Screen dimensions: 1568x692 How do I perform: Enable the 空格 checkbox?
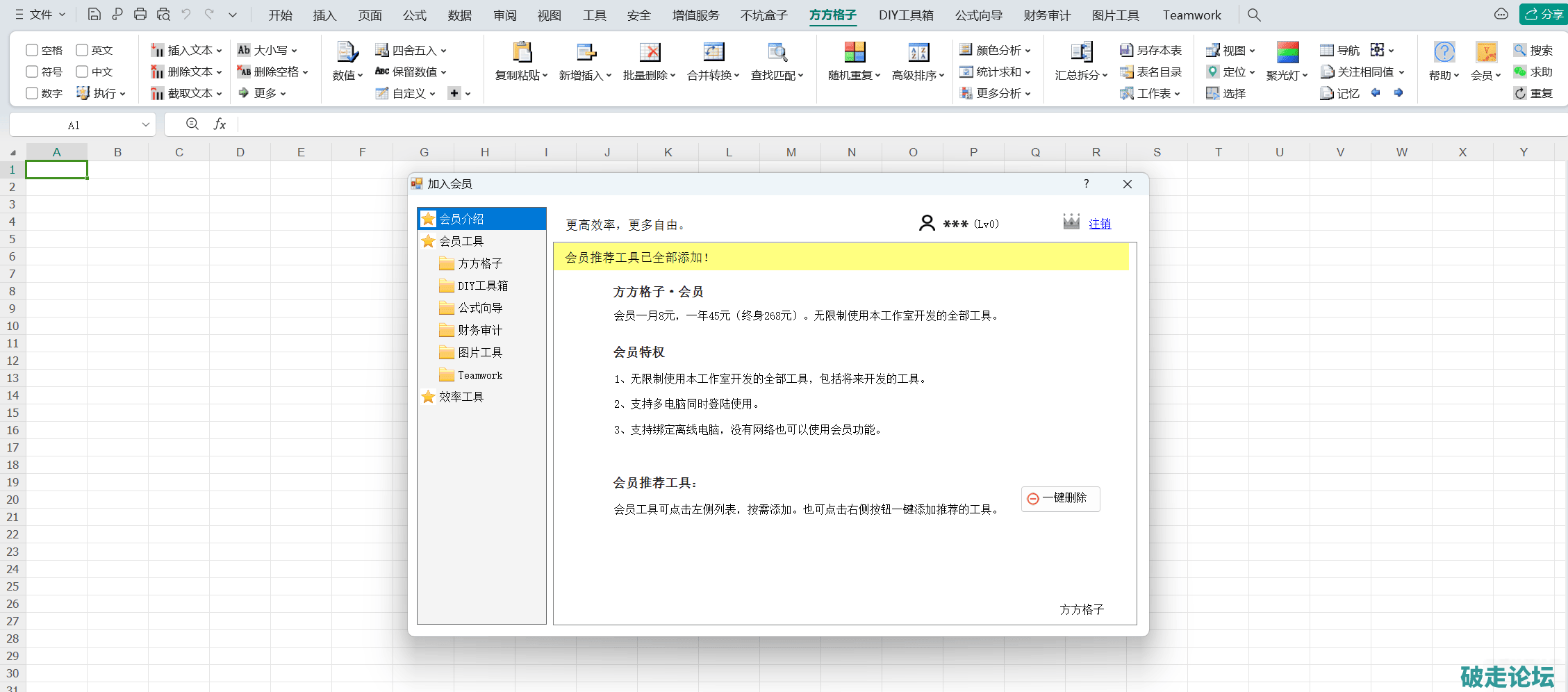[32, 50]
